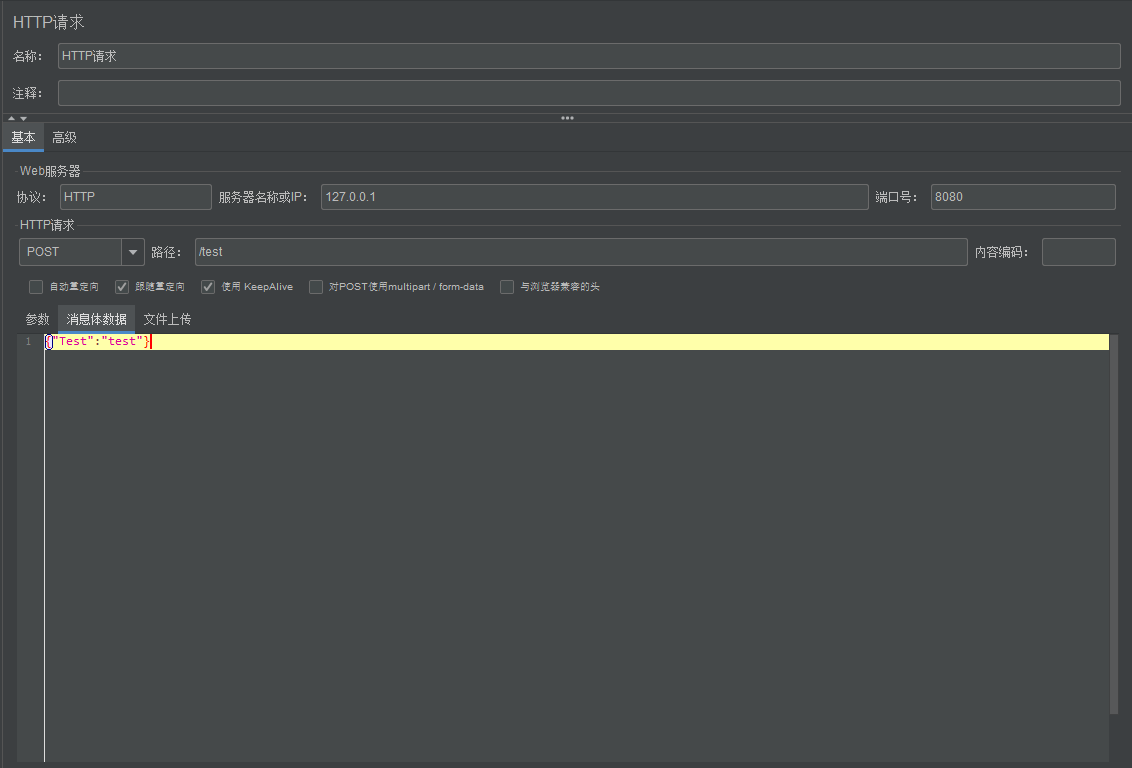This screenshot has width=1132, height=768.
Task: Switch to the 高级 tab
Action: 64,137
